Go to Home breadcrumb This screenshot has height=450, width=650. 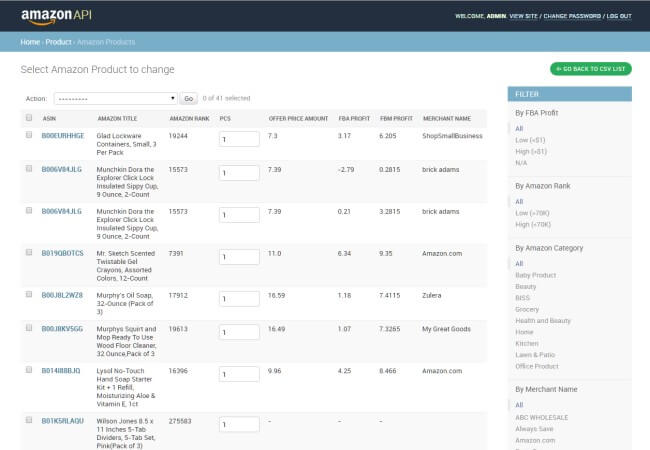tap(30, 42)
